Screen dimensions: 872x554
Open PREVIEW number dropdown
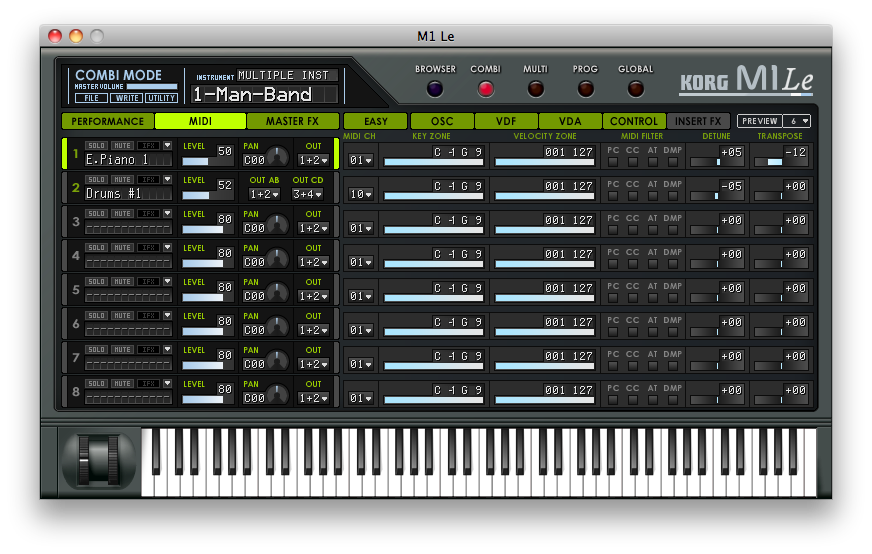point(797,121)
